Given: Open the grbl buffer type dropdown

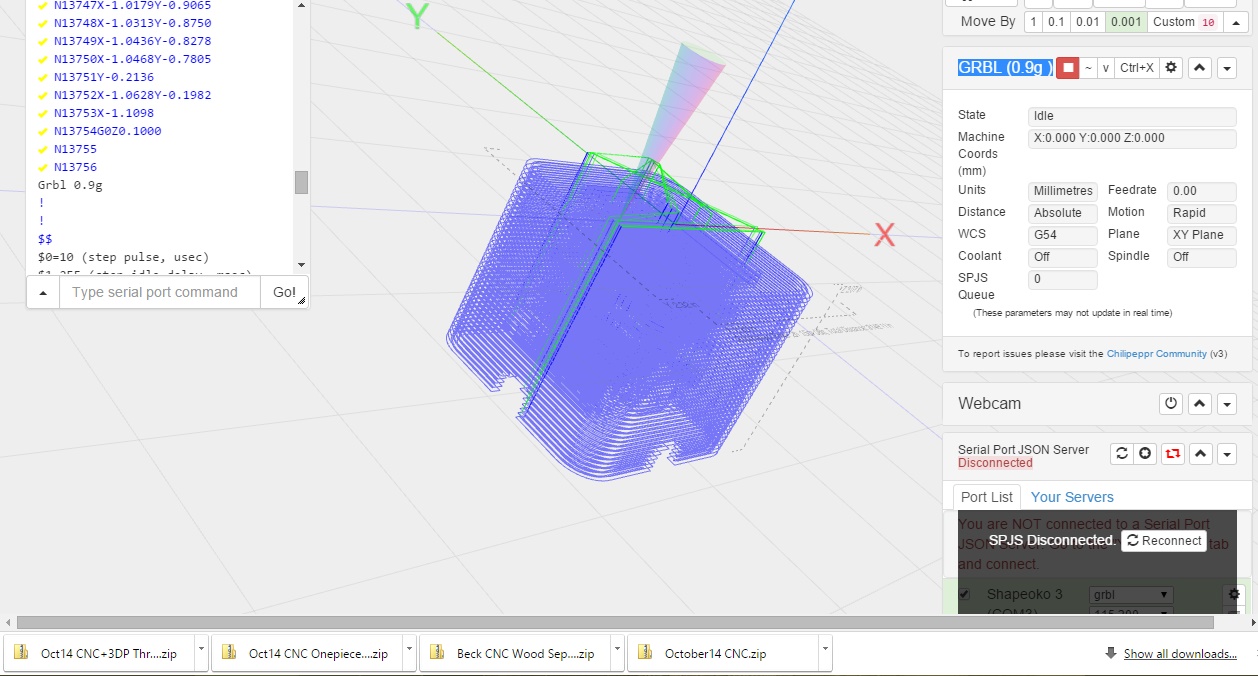Looking at the screenshot, I should 1130,594.
